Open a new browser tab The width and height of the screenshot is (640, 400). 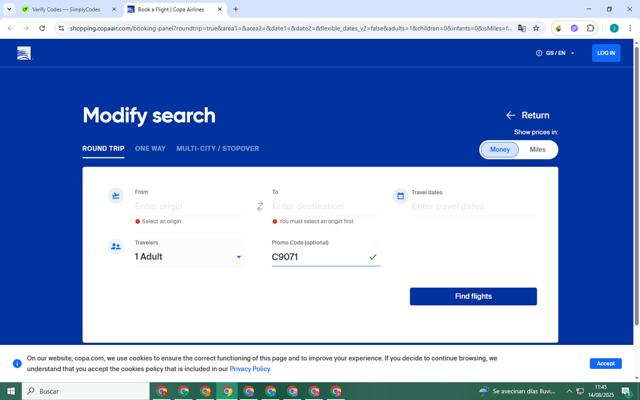(x=236, y=9)
